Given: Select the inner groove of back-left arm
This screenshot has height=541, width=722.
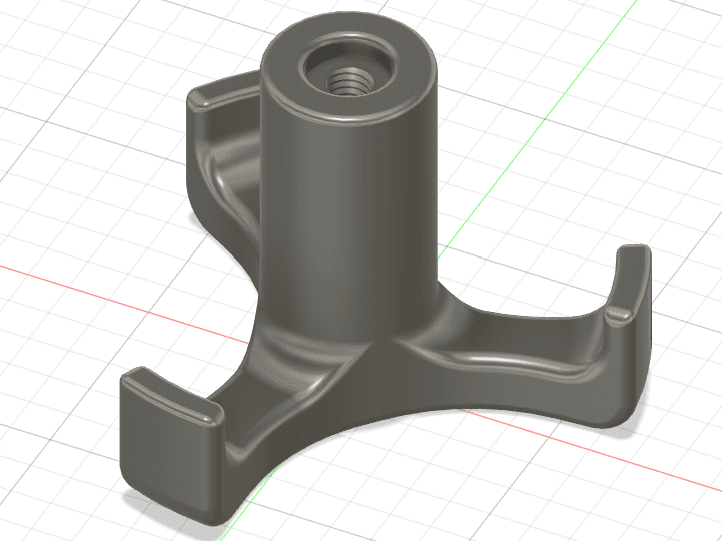Looking at the screenshot, I should click(230, 161).
